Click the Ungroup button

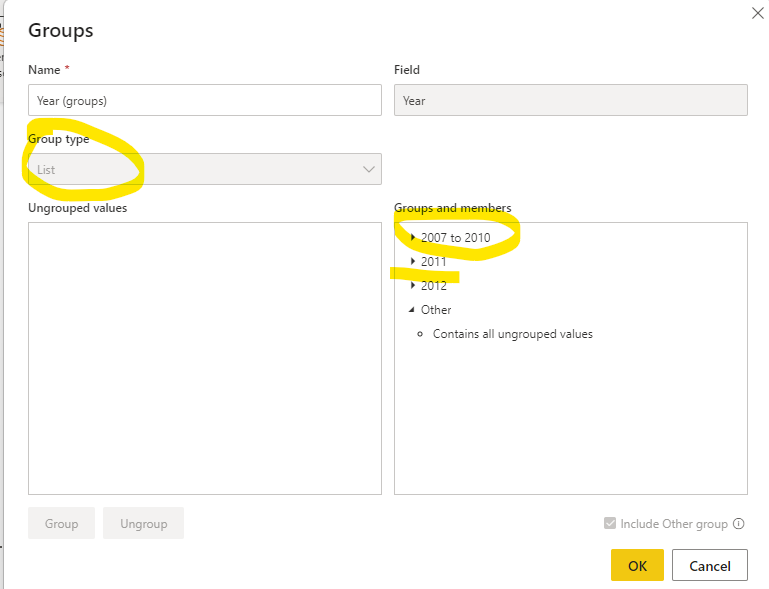[x=143, y=523]
